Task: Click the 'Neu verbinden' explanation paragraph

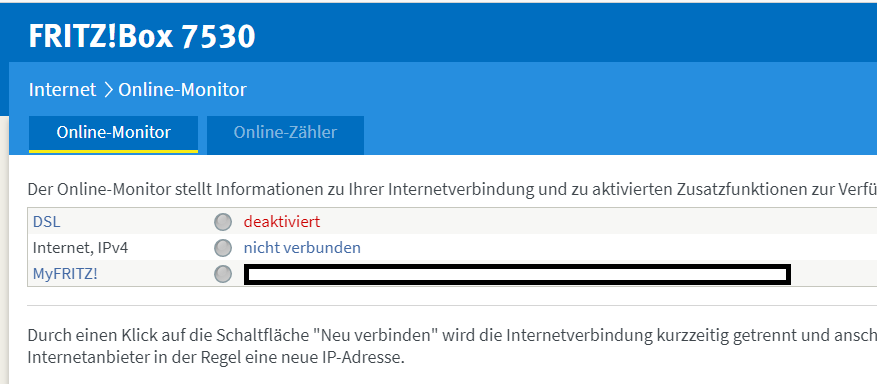Action: 452,347
